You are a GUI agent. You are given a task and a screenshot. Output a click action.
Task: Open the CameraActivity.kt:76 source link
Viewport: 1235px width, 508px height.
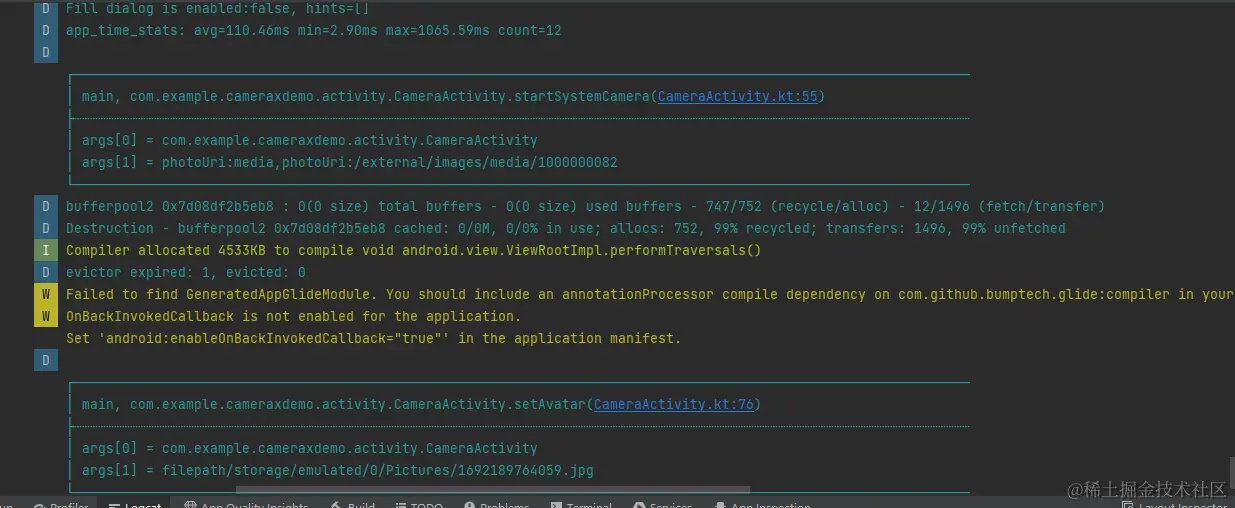click(x=674, y=405)
